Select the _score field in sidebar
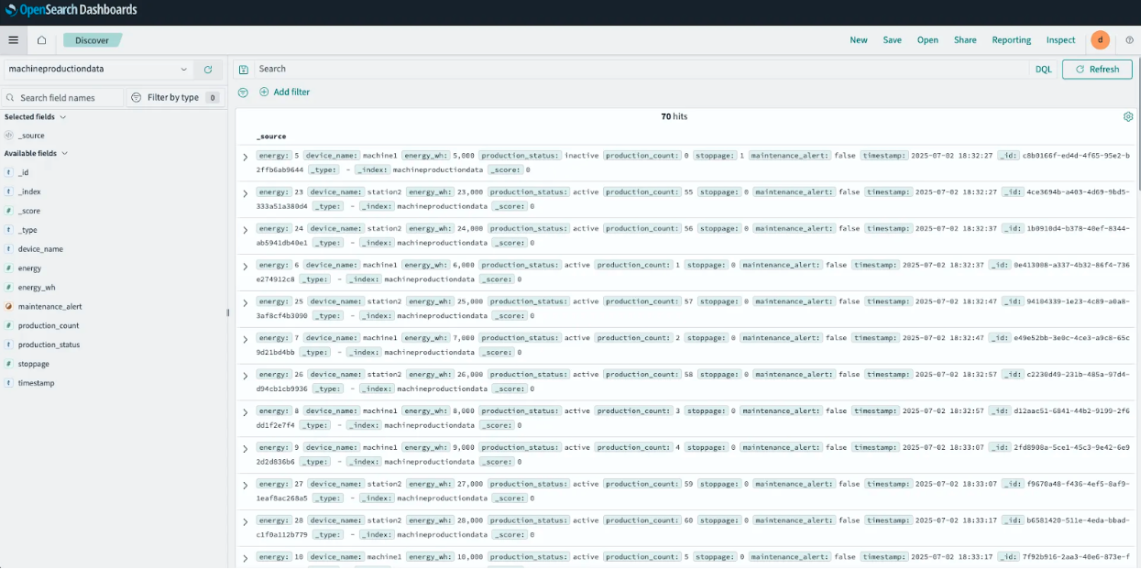This screenshot has height=571, width=1141. coord(29,211)
